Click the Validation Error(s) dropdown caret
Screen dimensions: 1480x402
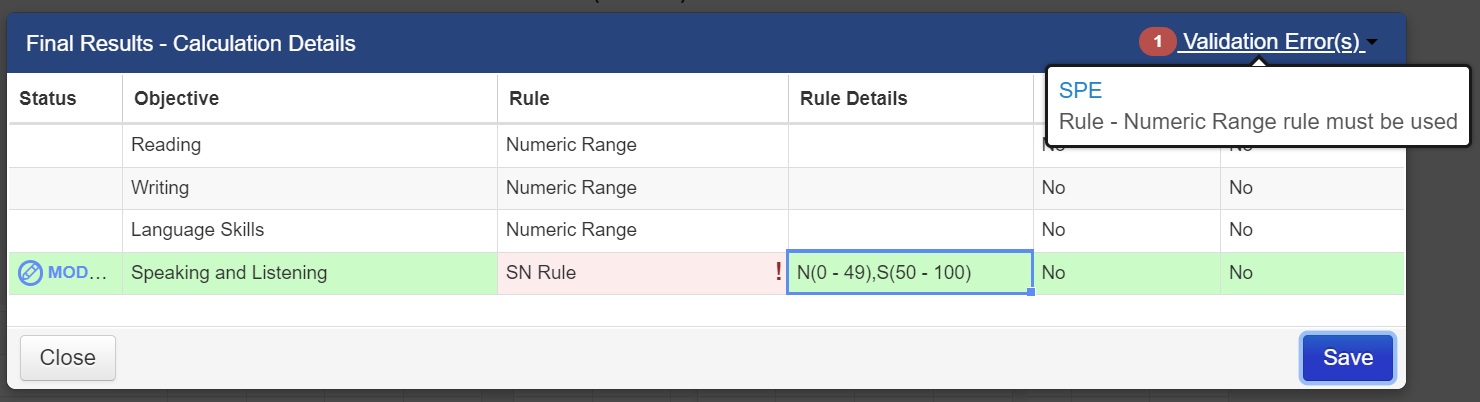[1372, 43]
